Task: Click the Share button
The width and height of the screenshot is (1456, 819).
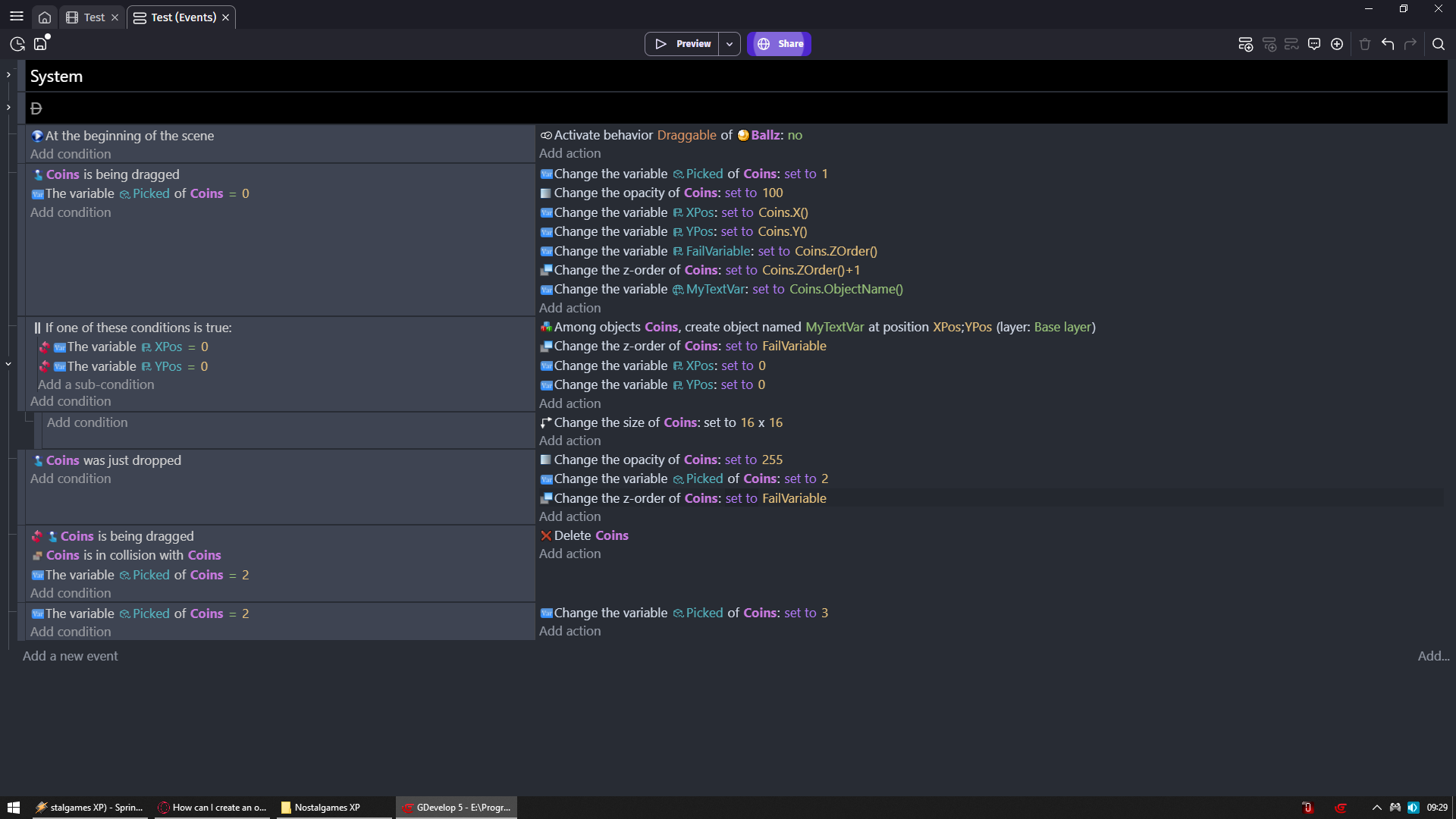Action: point(780,44)
